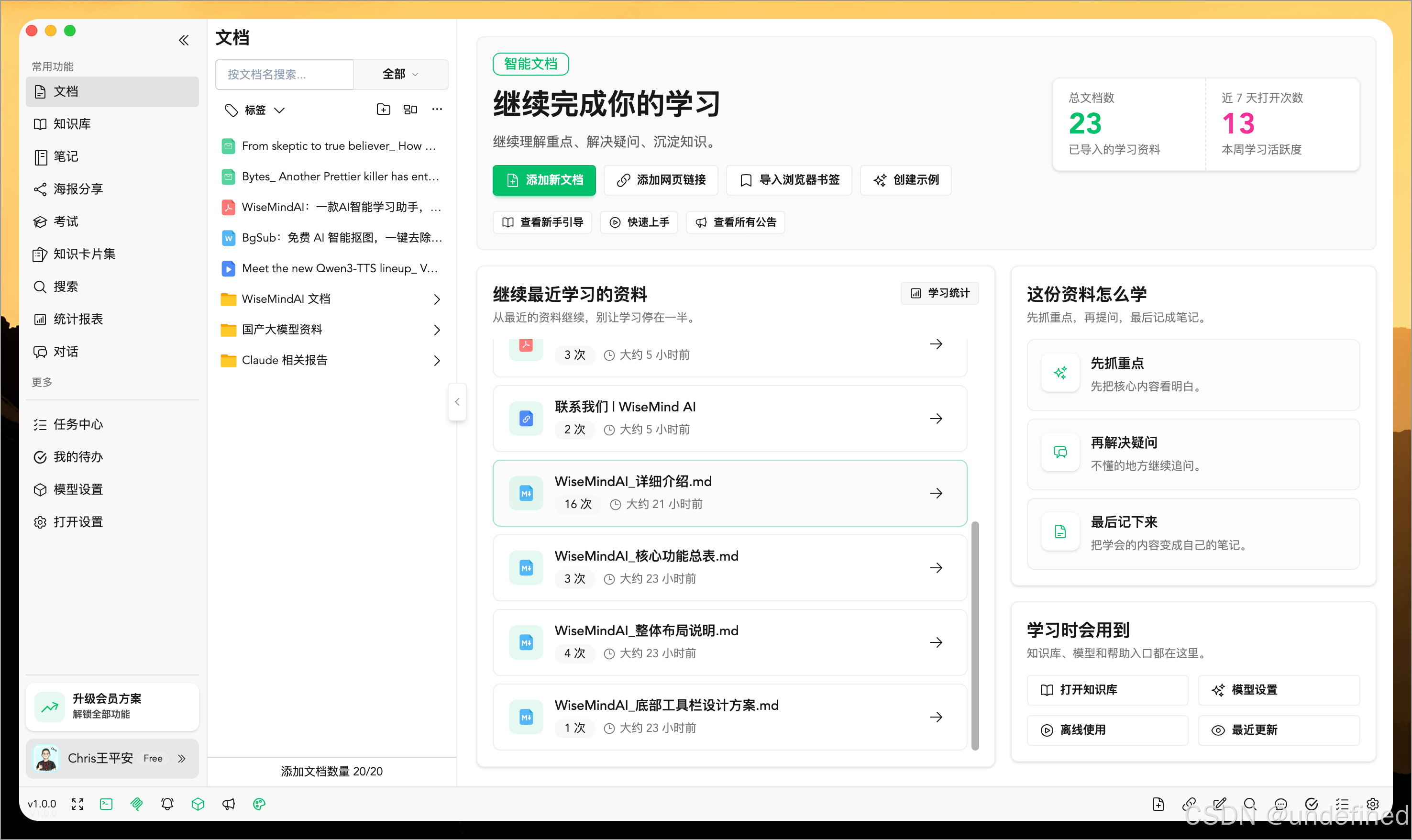Click the palette theme icon
The height and width of the screenshot is (840, 1412).
pyautogui.click(x=259, y=804)
